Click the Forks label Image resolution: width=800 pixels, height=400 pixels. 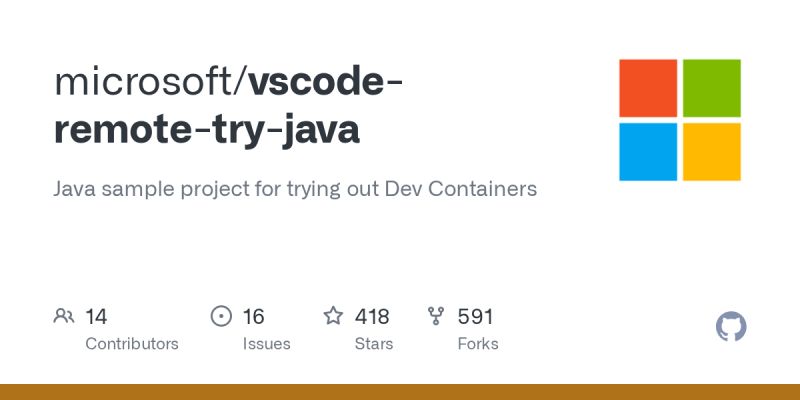point(478,344)
